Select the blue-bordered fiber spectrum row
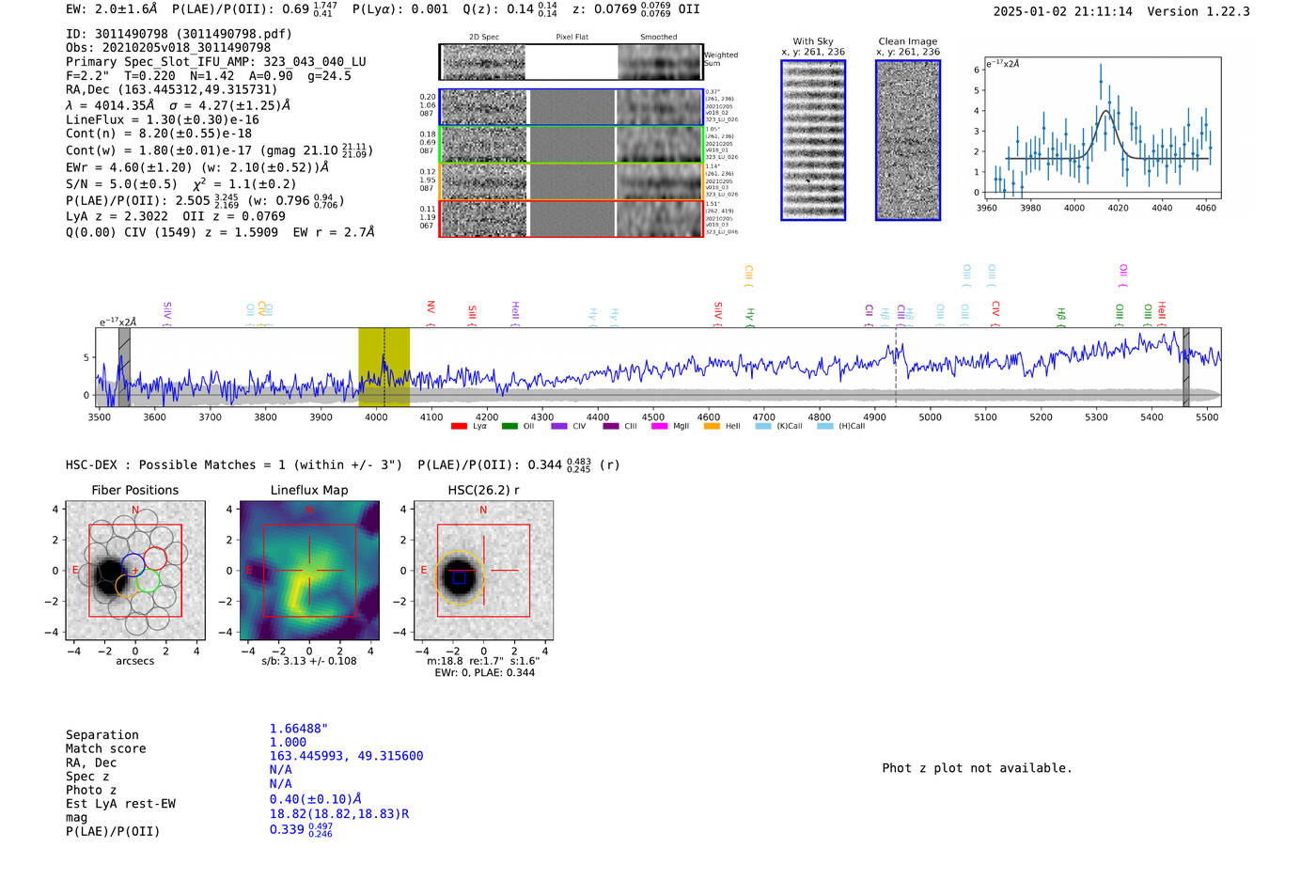The width and height of the screenshot is (1316, 896). click(571, 107)
